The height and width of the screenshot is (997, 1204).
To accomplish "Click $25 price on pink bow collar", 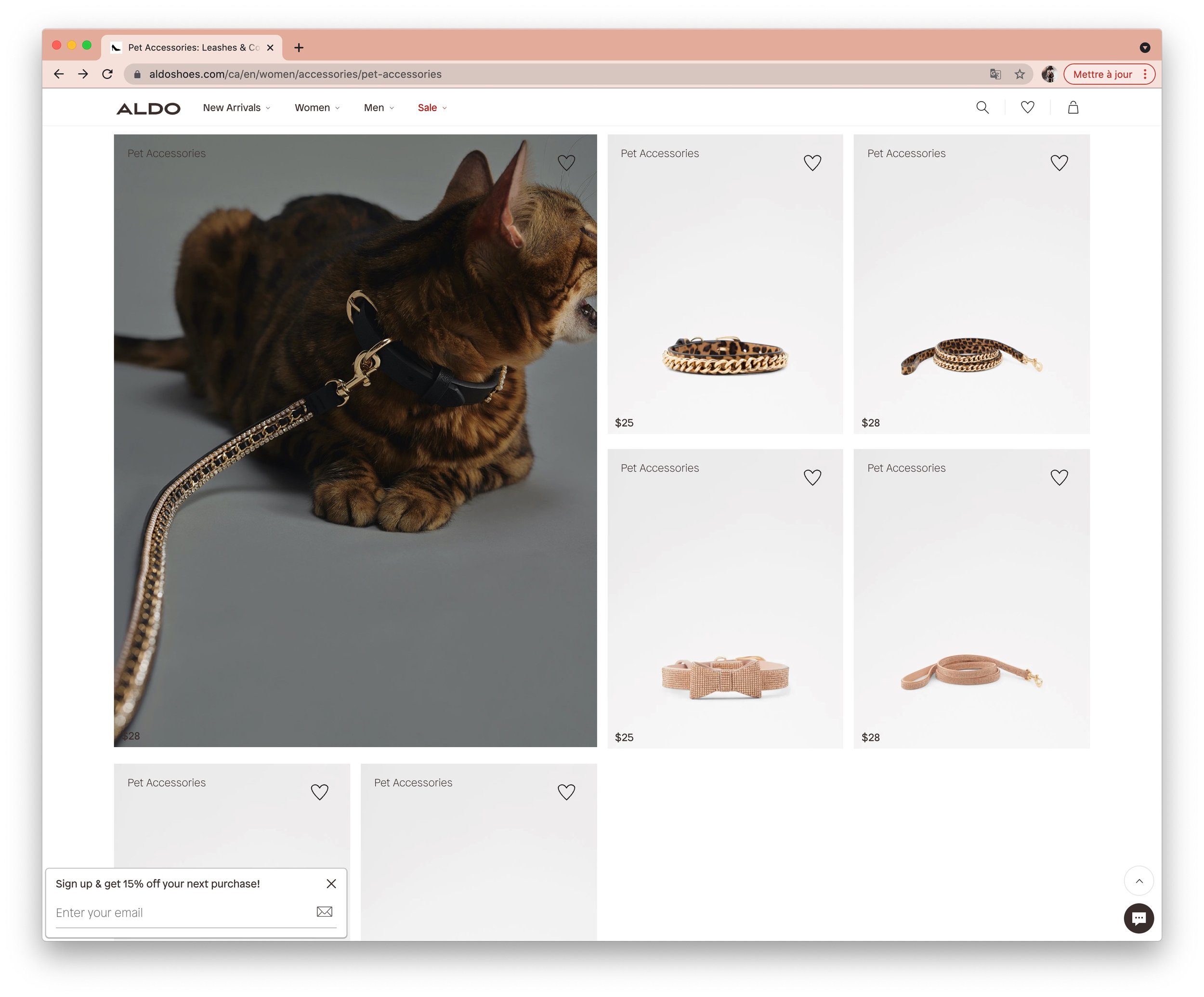I will (624, 738).
